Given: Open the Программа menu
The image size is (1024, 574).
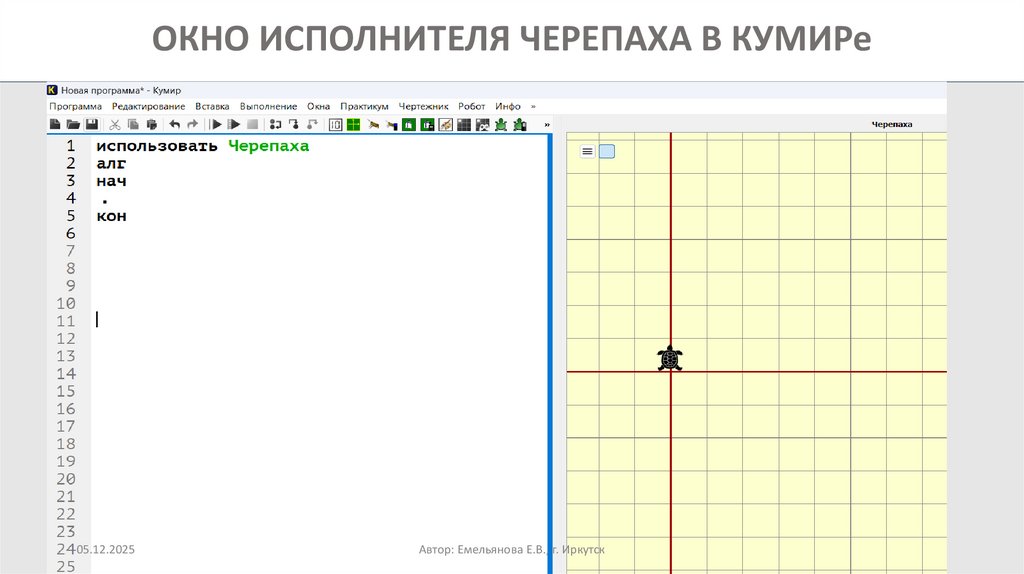Looking at the screenshot, I should click(x=76, y=106).
